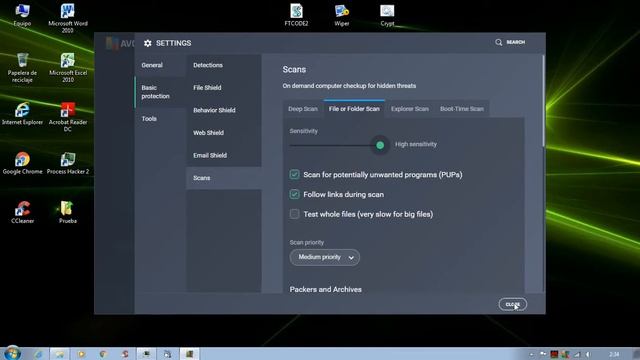Click the taskbar clock
The width and height of the screenshot is (640, 360).
pos(614,354)
